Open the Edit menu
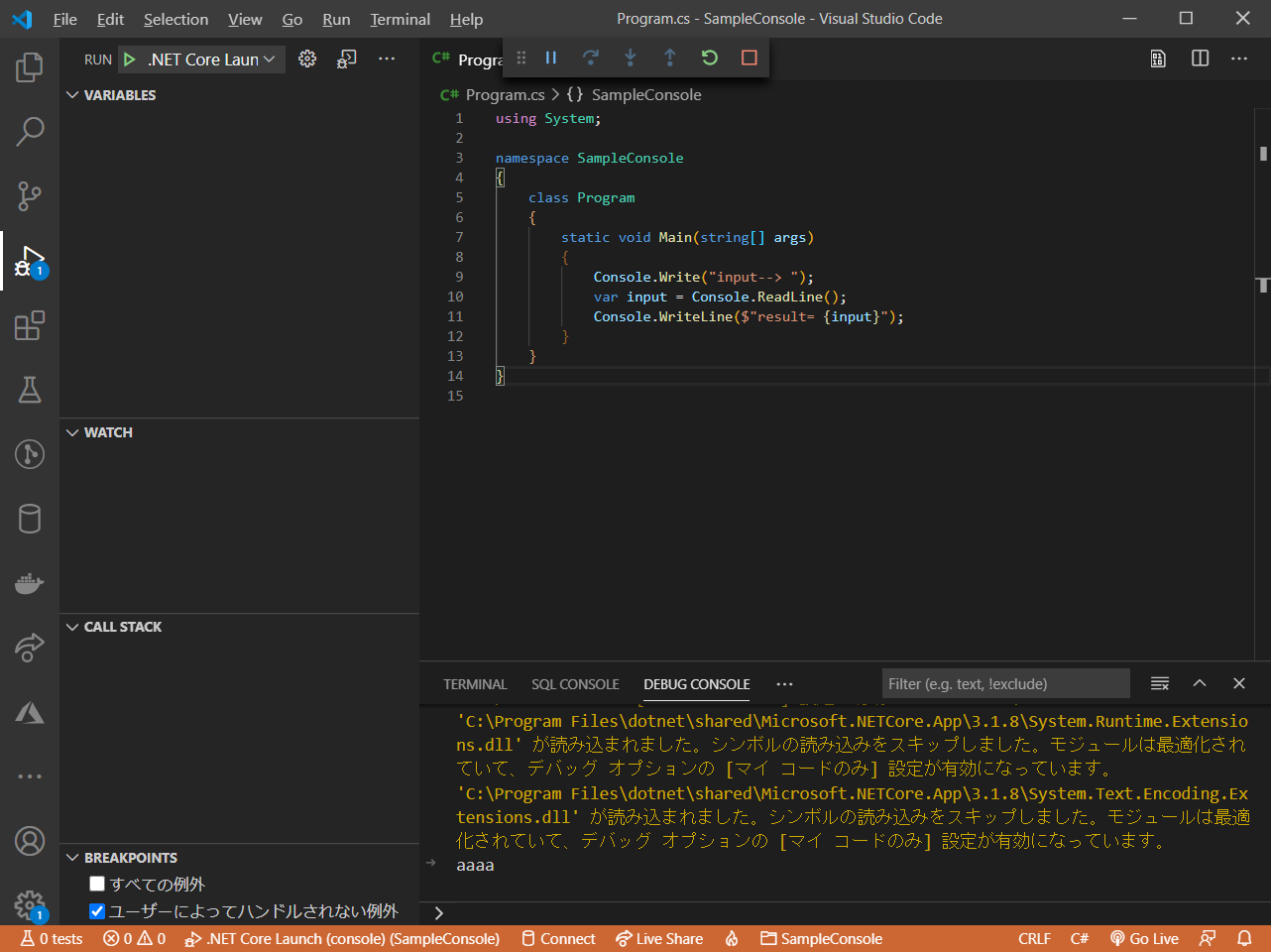1271x952 pixels. click(x=110, y=19)
